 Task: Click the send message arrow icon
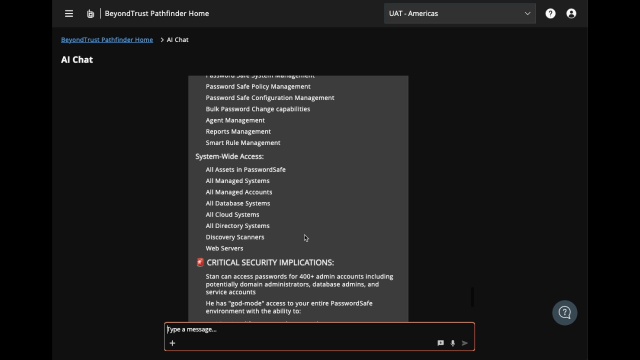click(x=464, y=343)
